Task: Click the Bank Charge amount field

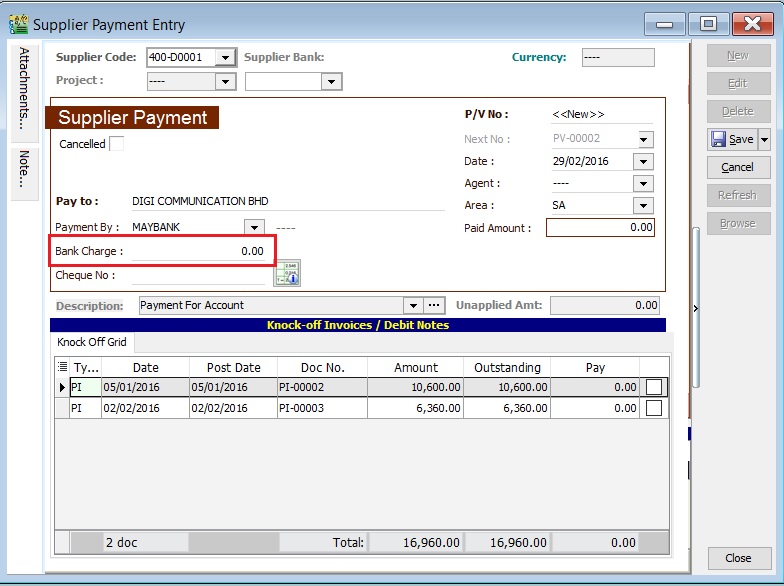Action: (200, 252)
